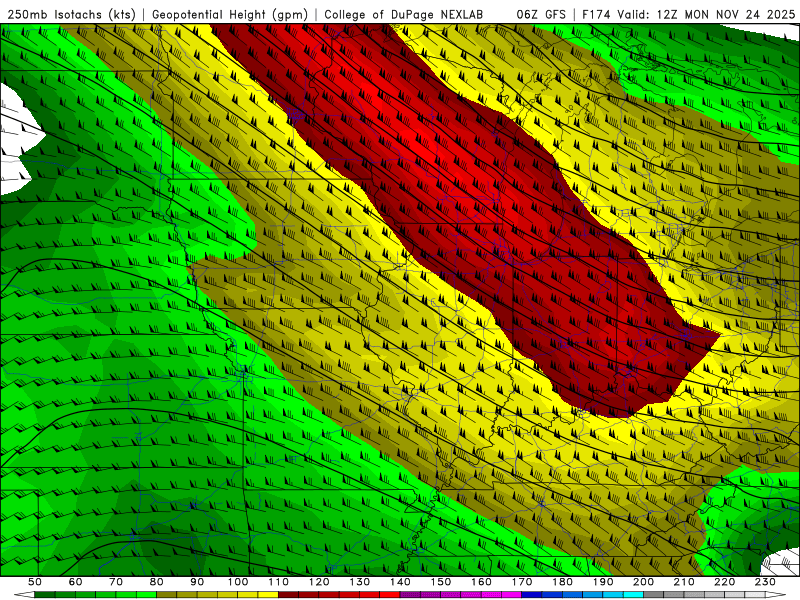Viewport: 800px width, 600px height.
Task: Click the 100 value on the color scale
Action: [x=238, y=582]
